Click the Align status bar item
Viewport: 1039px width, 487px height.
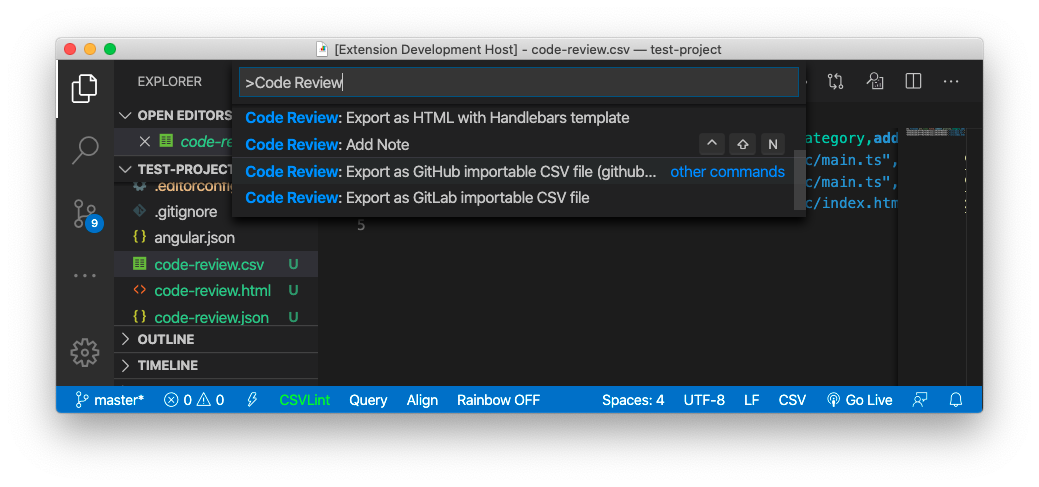tap(422, 400)
